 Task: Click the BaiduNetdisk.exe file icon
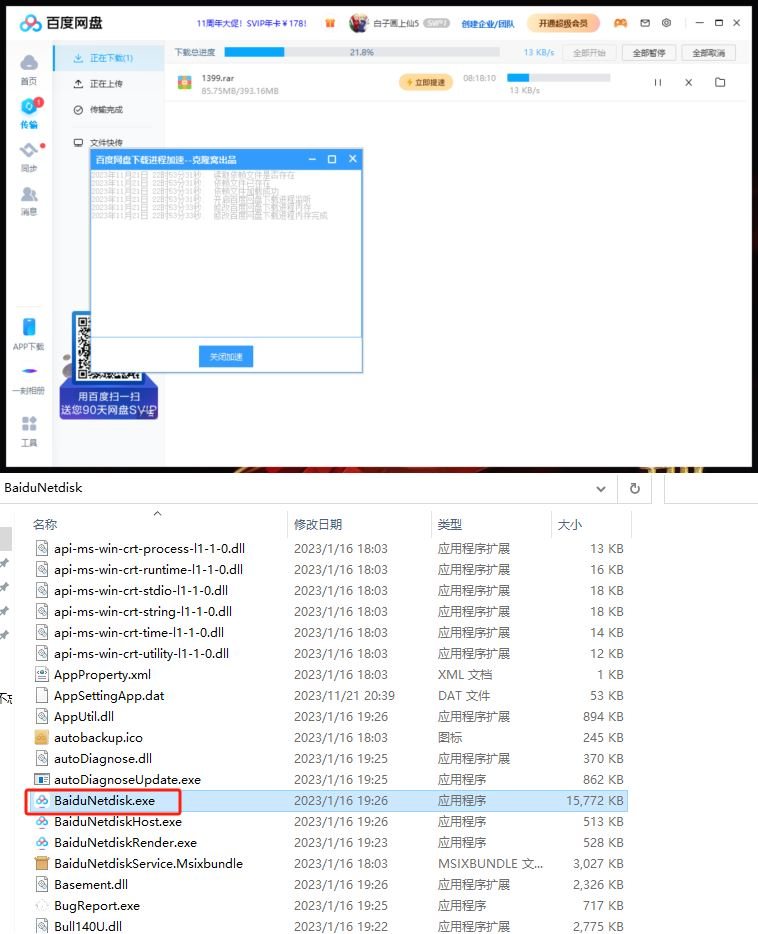[42, 801]
